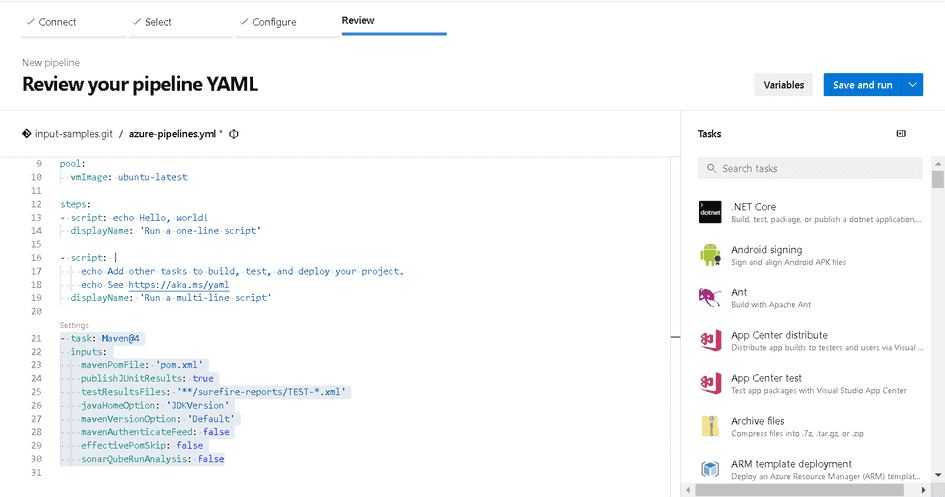Open the Select step tab
Image resolution: width=945 pixels, height=497 pixels.
click(x=158, y=21)
